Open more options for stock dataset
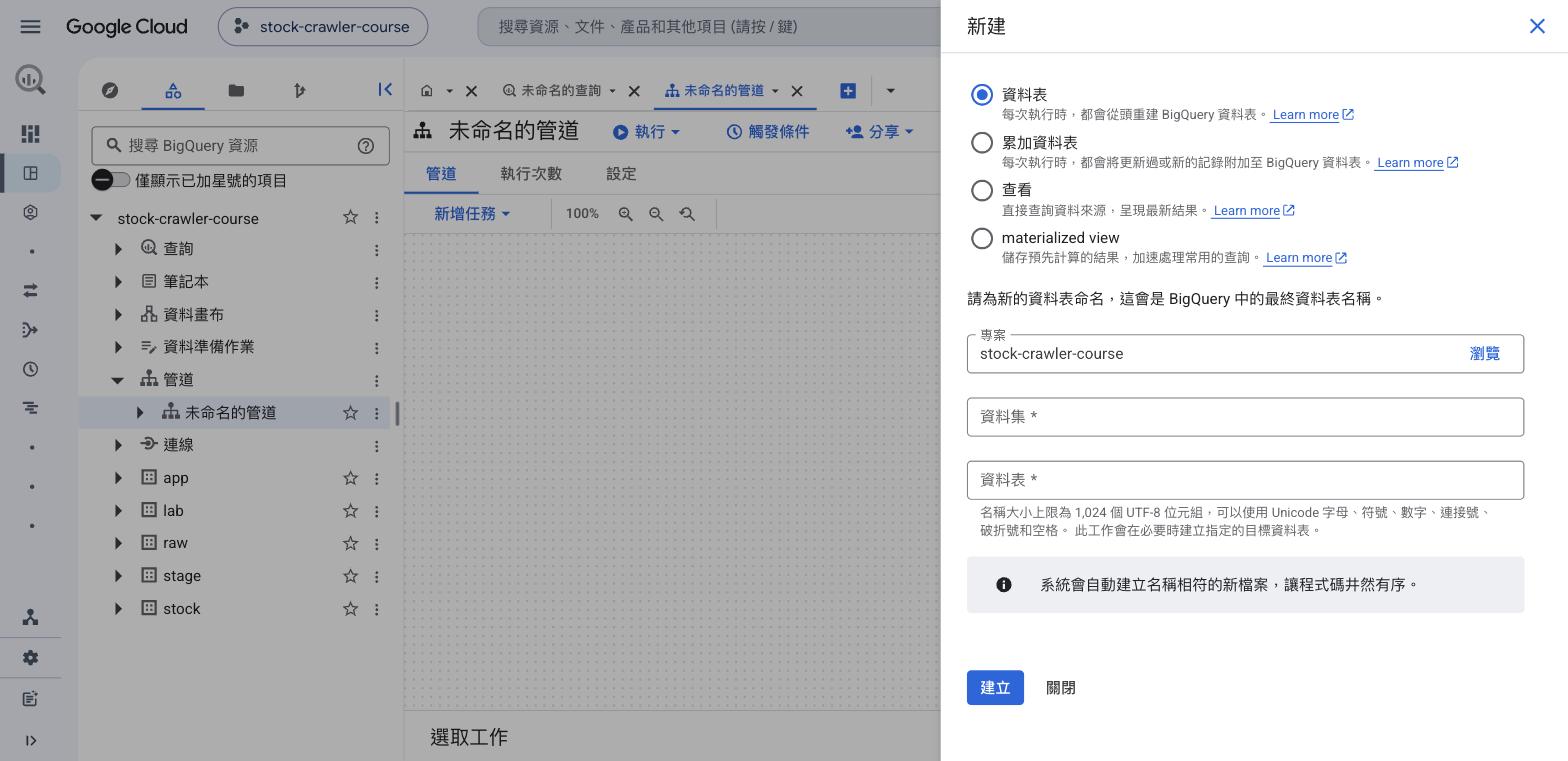The image size is (1568, 761). 376,609
